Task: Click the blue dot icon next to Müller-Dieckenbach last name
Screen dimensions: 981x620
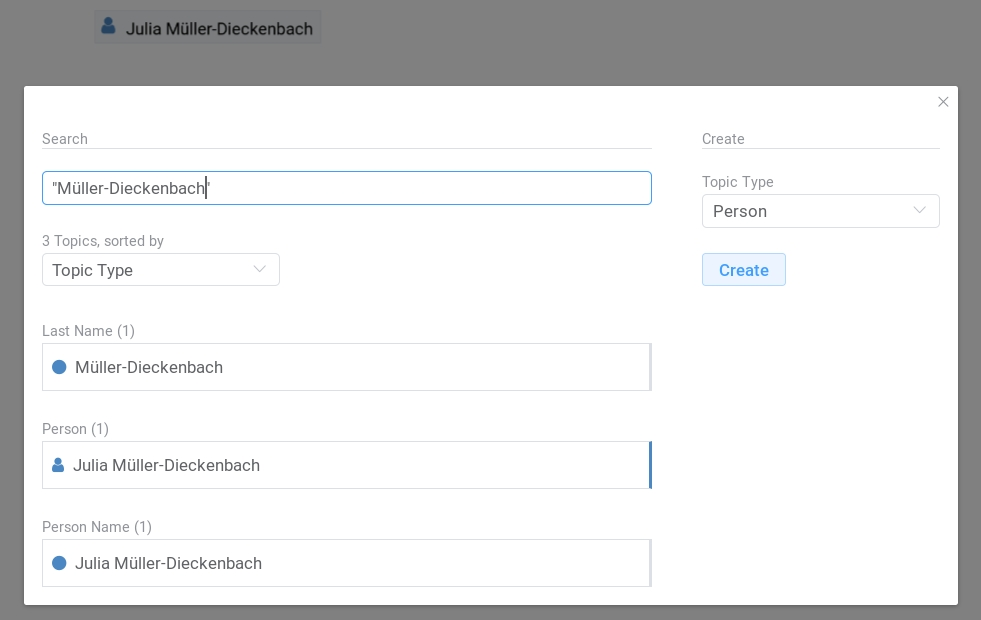Action: (x=59, y=366)
